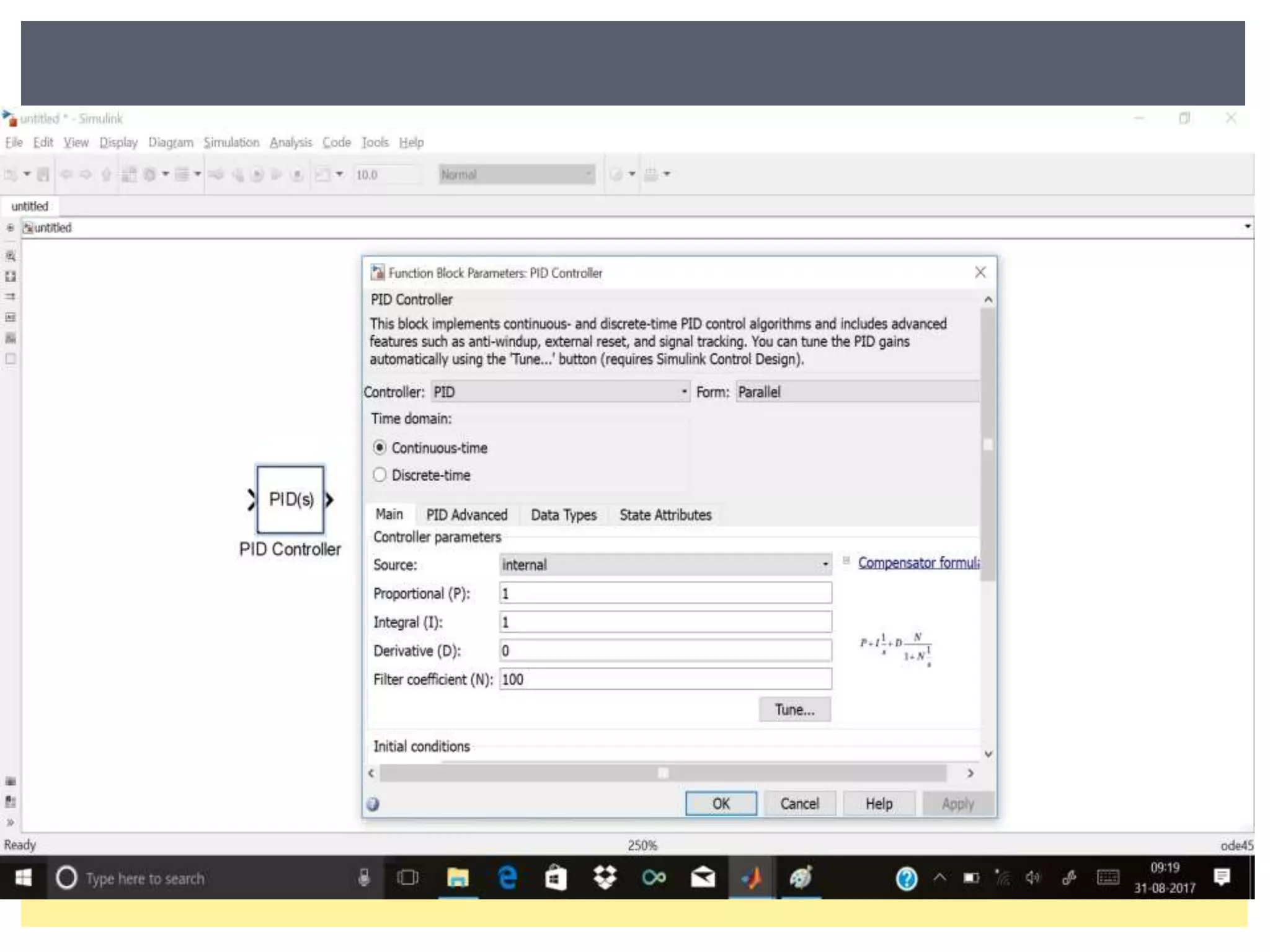Open the Source dropdown showing internal
This screenshot has height=952, width=1270.
tap(665, 565)
